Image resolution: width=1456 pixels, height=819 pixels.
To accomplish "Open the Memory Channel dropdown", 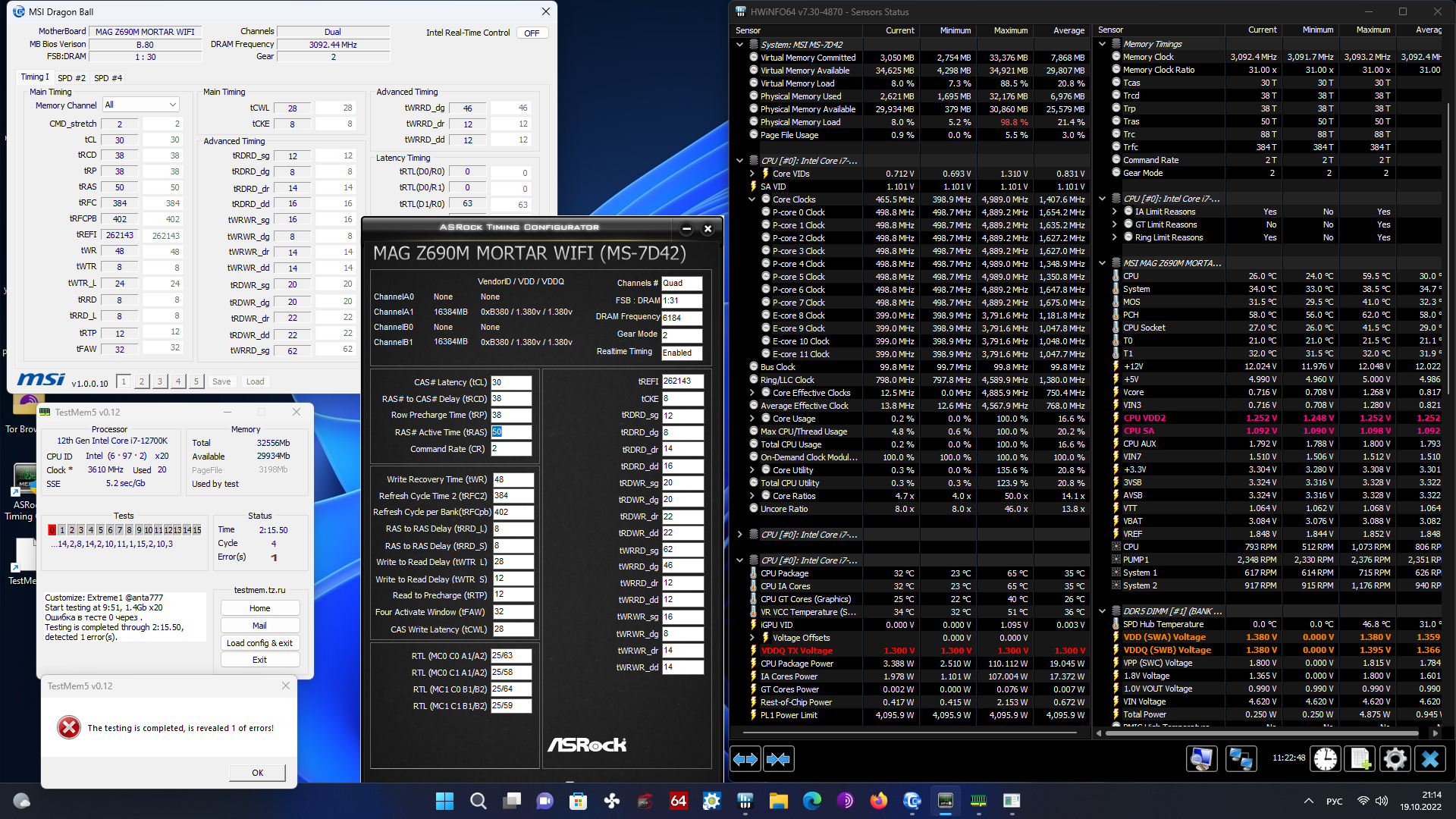I will pos(141,105).
